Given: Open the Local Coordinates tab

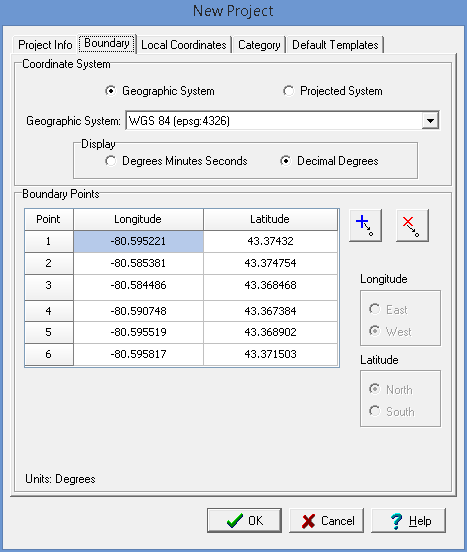Looking at the screenshot, I should click(184, 45).
